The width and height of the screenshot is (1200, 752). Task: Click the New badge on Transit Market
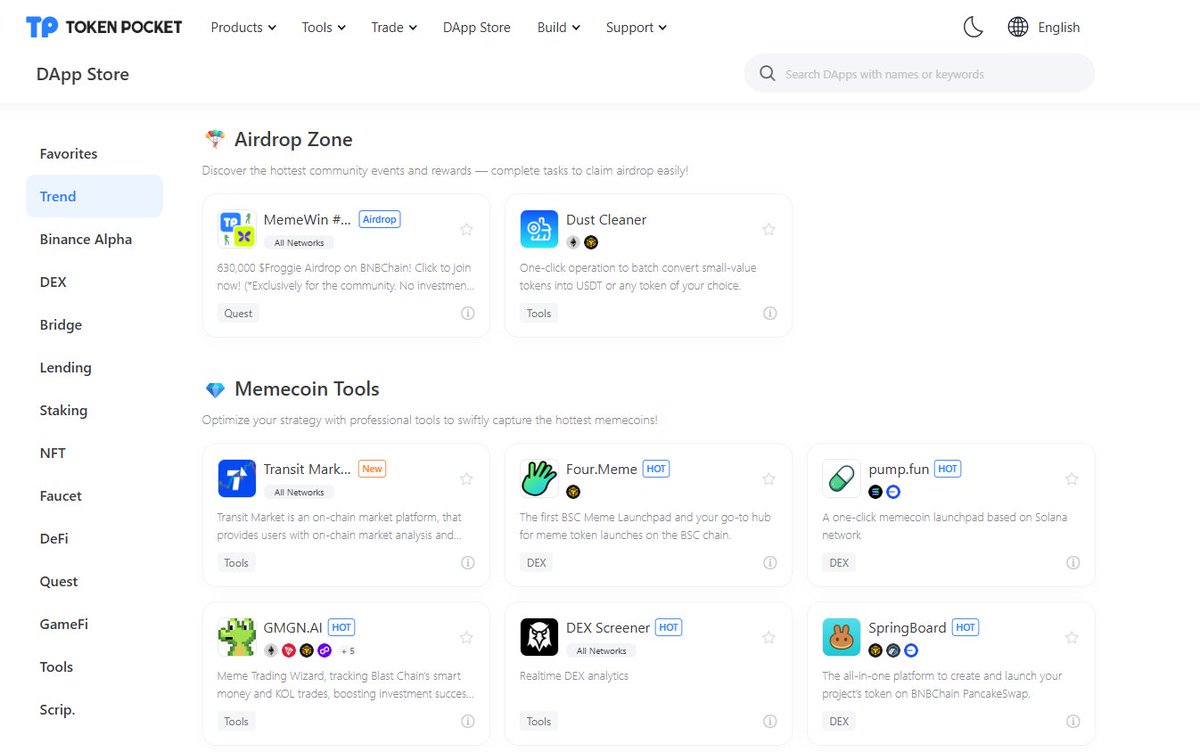click(x=372, y=468)
